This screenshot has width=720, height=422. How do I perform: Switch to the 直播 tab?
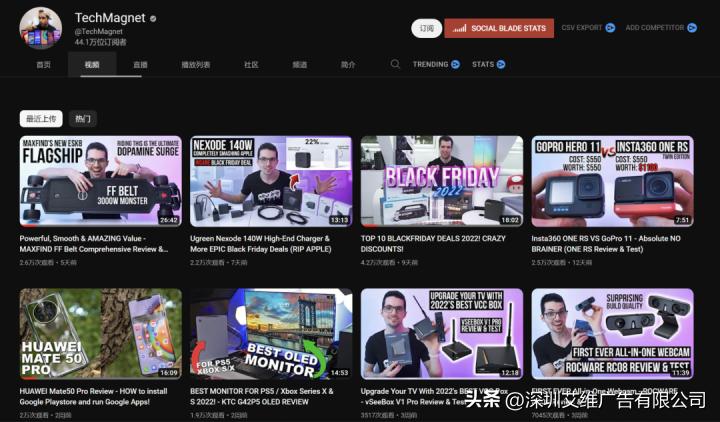pyautogui.click(x=141, y=65)
